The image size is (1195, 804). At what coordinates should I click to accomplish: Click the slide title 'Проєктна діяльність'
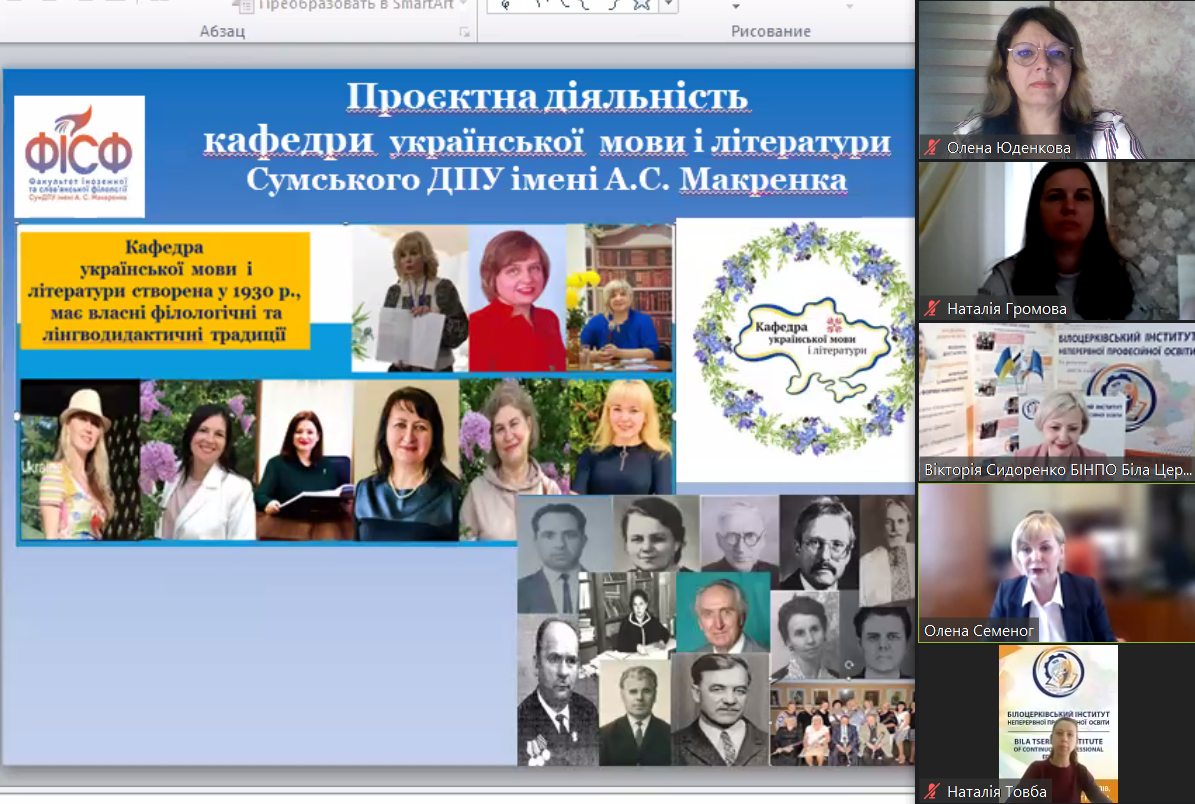547,98
